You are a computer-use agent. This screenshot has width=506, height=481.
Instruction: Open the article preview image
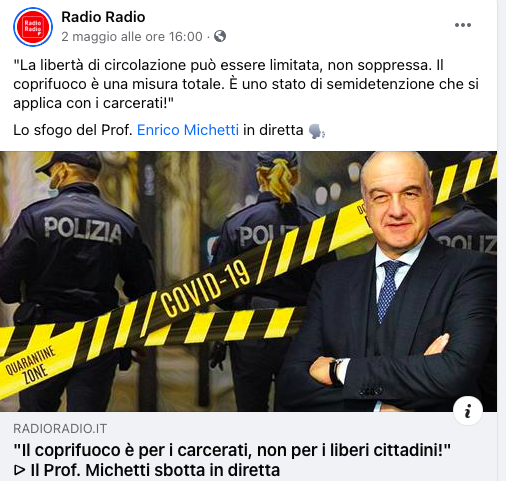click(248, 281)
